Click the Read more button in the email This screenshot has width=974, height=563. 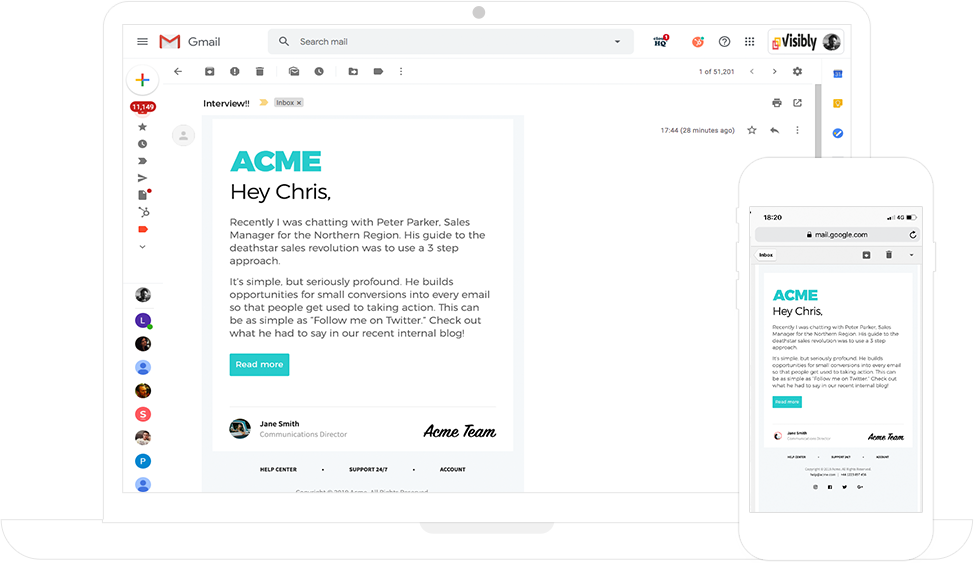(x=259, y=365)
